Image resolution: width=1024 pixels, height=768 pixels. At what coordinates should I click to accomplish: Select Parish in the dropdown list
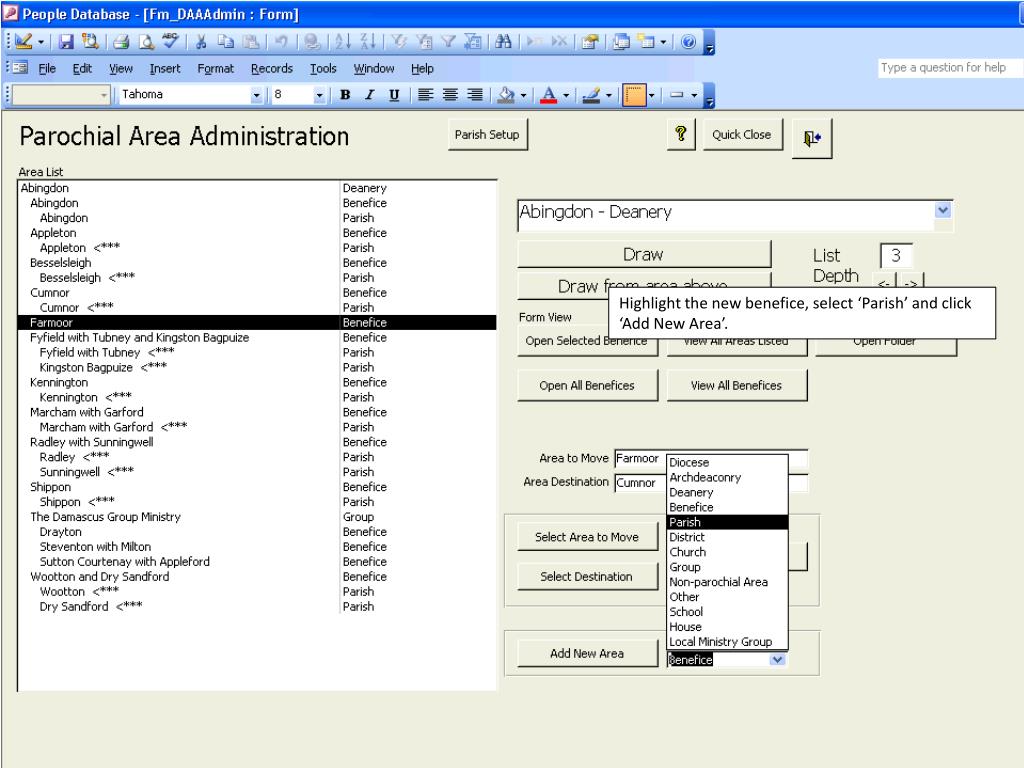(x=728, y=522)
